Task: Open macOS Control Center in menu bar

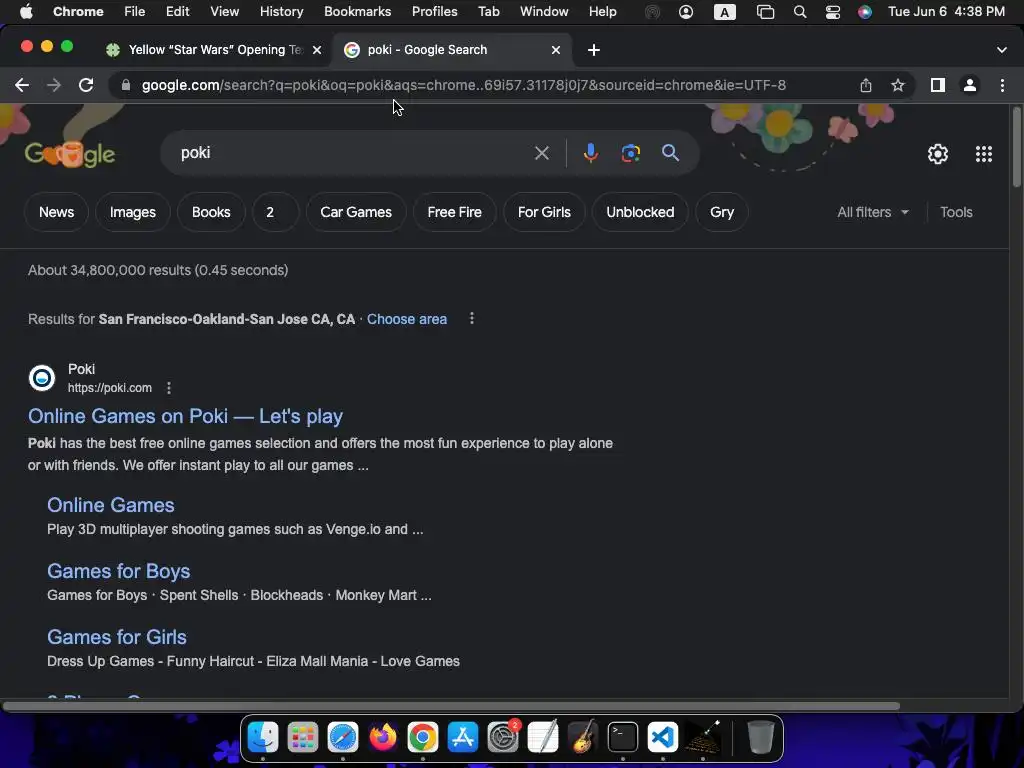Action: pos(833,12)
